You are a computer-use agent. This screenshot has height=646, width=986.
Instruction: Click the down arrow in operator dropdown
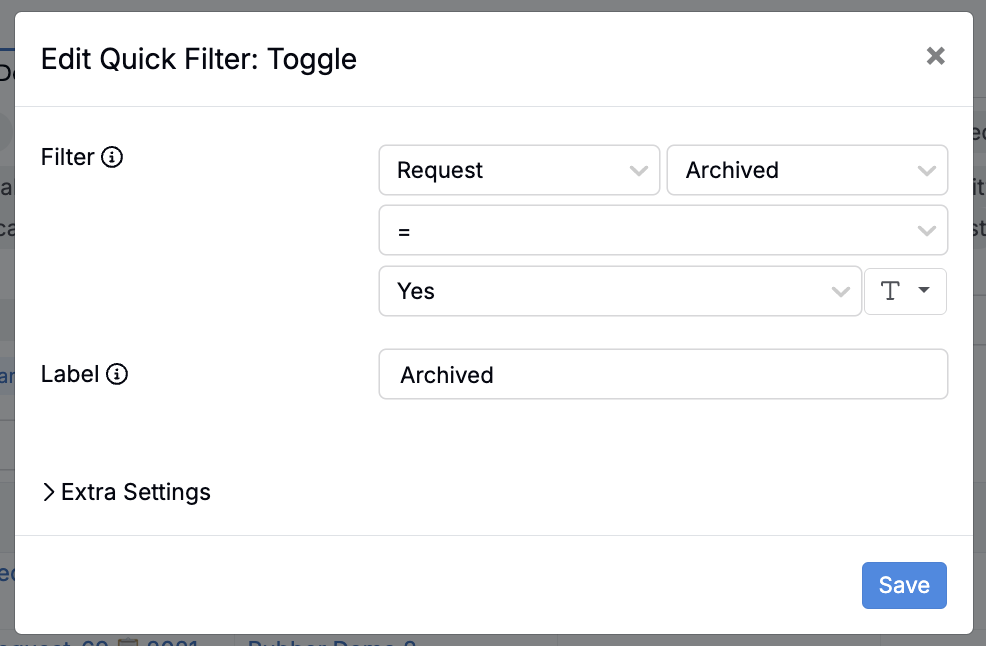(x=926, y=231)
